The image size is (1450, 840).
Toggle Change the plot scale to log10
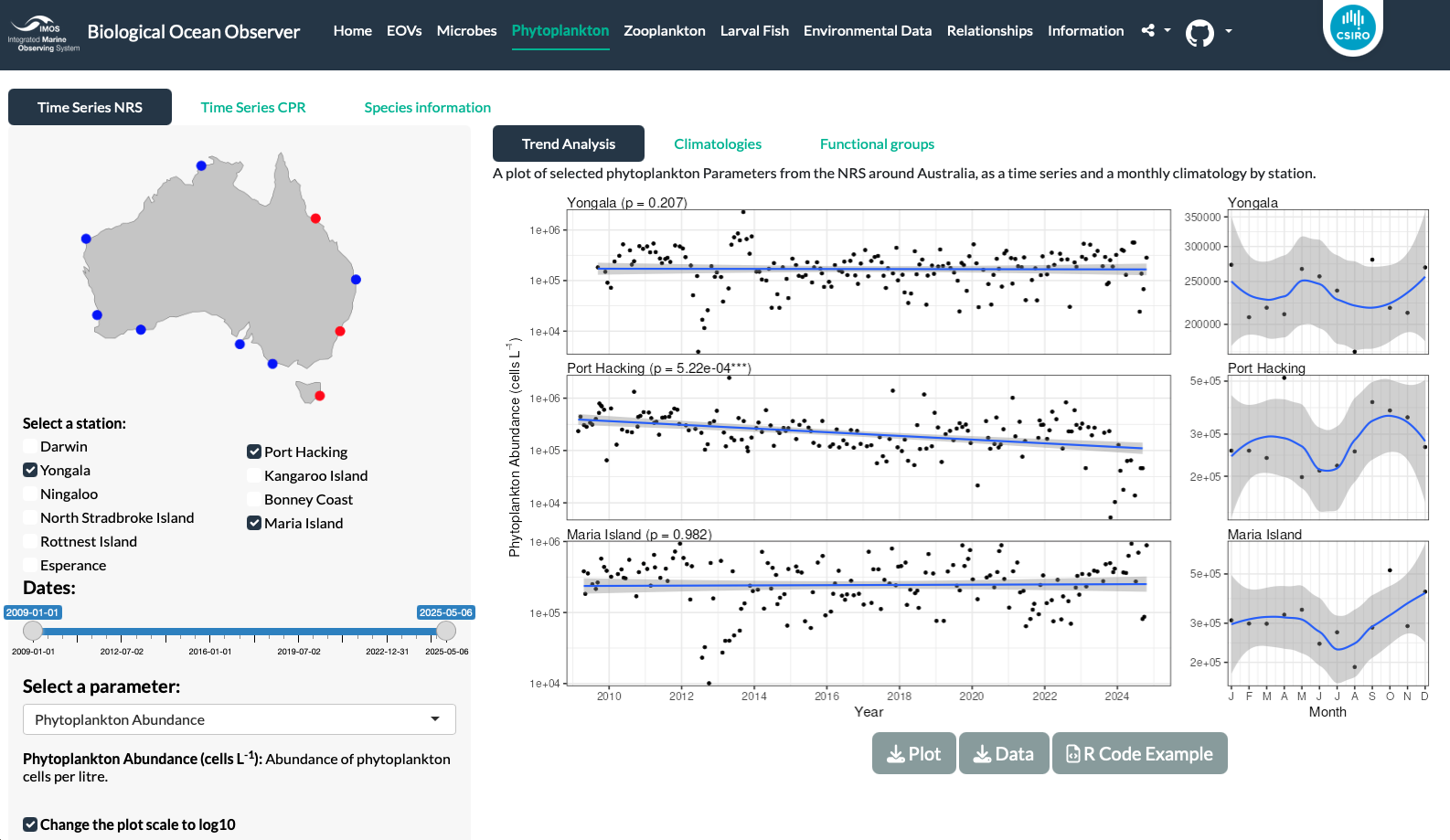pos(31,824)
